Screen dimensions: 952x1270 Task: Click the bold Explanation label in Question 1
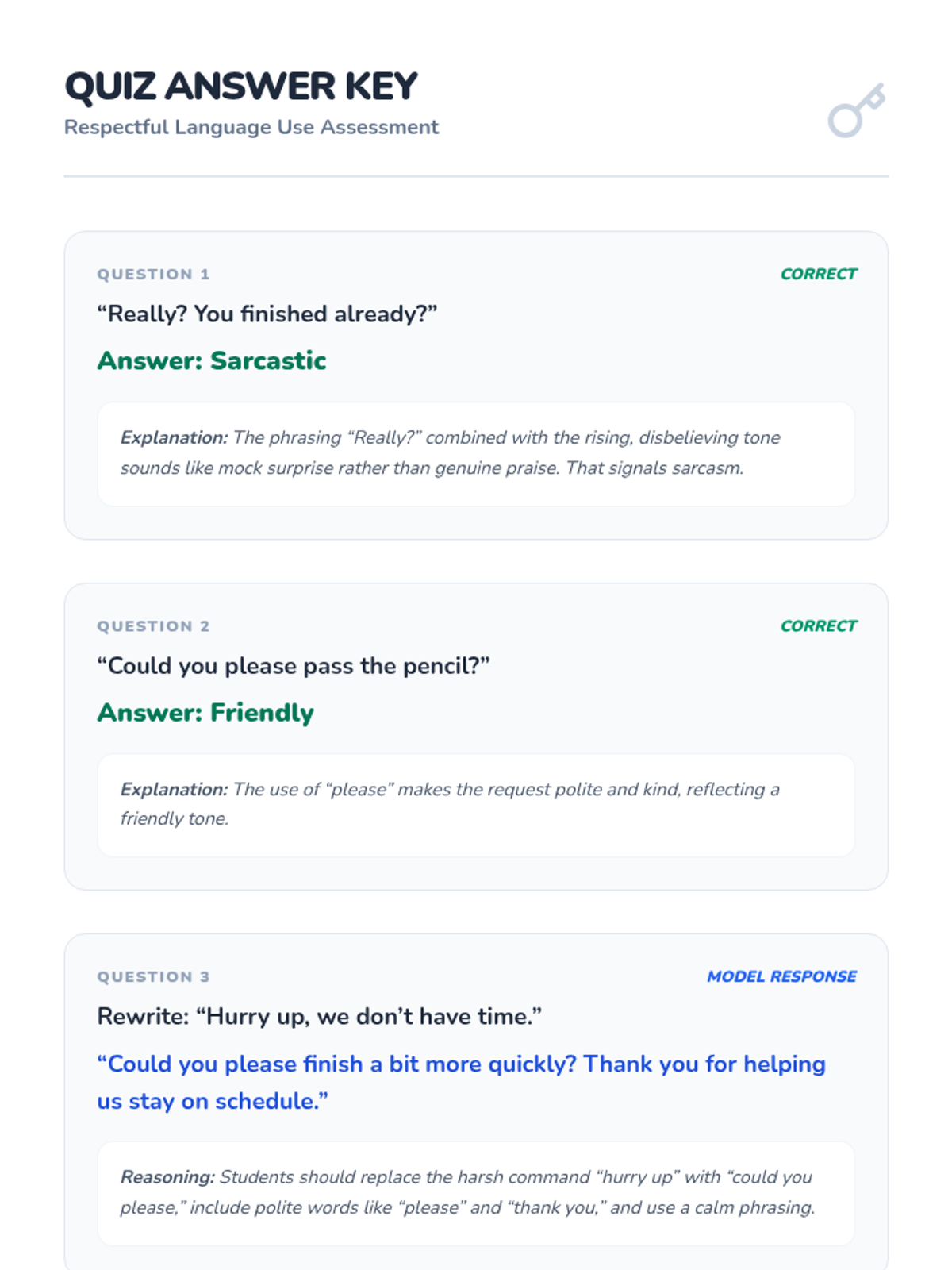point(174,437)
